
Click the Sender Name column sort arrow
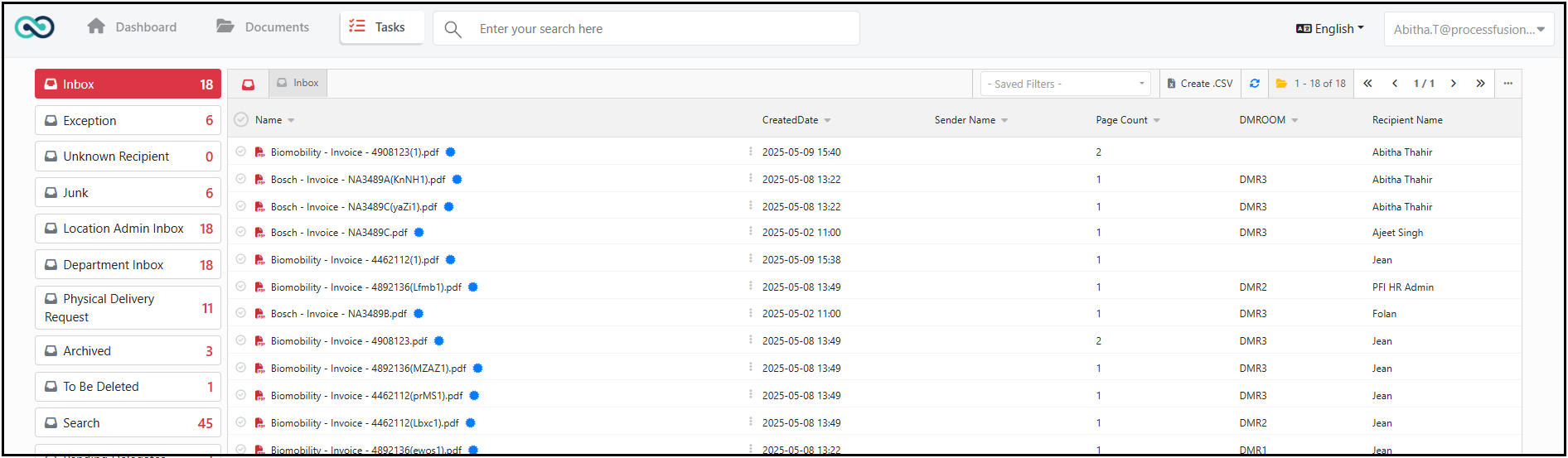[1004, 121]
